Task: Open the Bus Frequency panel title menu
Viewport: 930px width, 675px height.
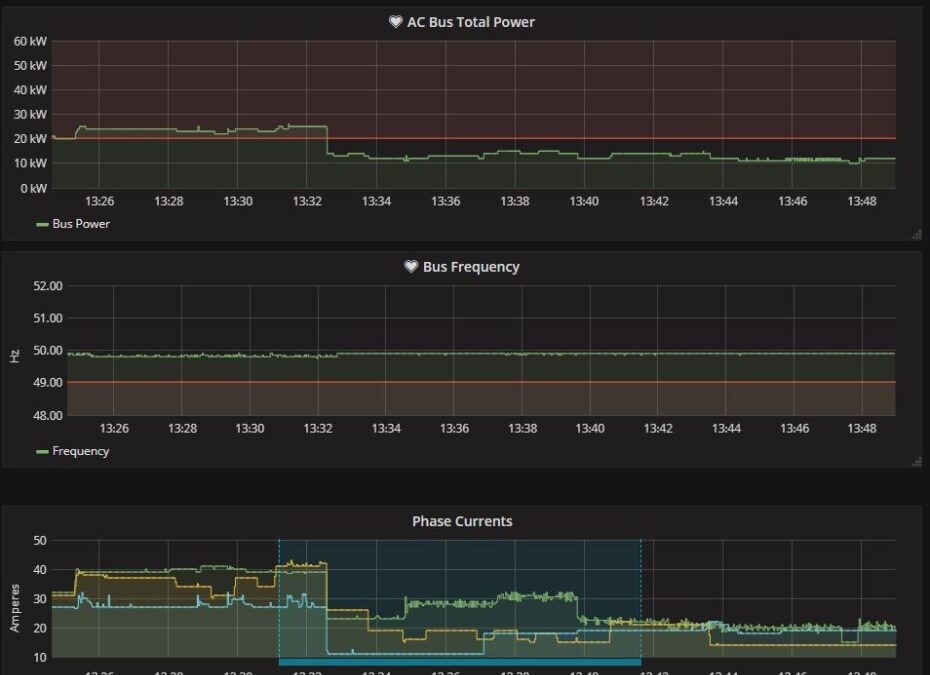Action: tap(471, 267)
